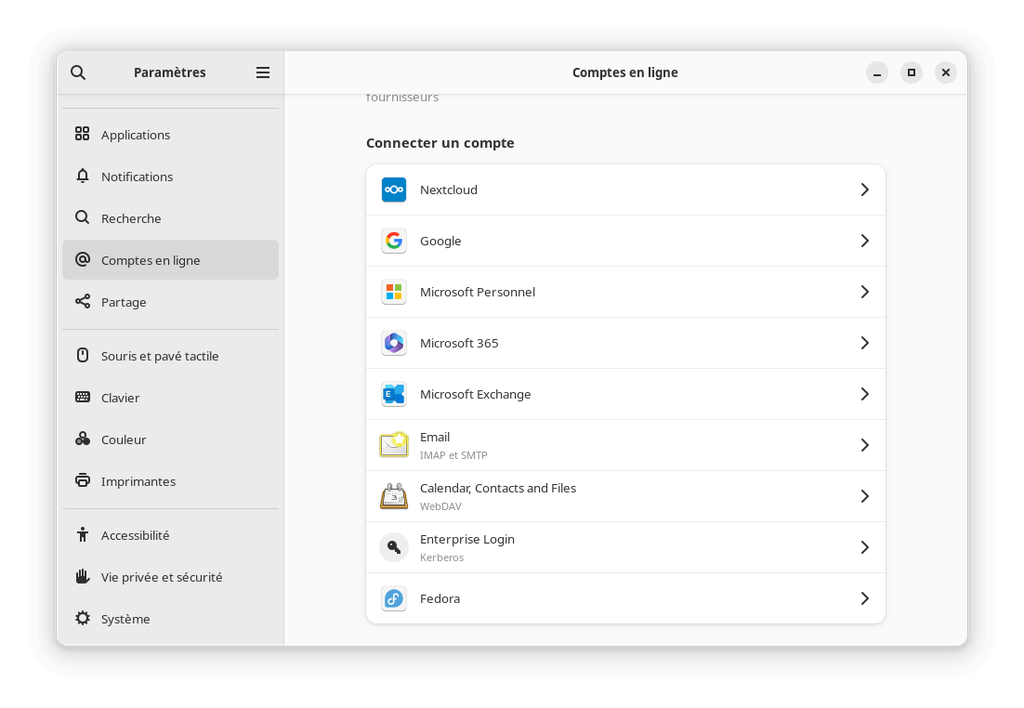1024x708 pixels.
Task: Connect a Microsoft Exchange account
Action: tap(626, 394)
